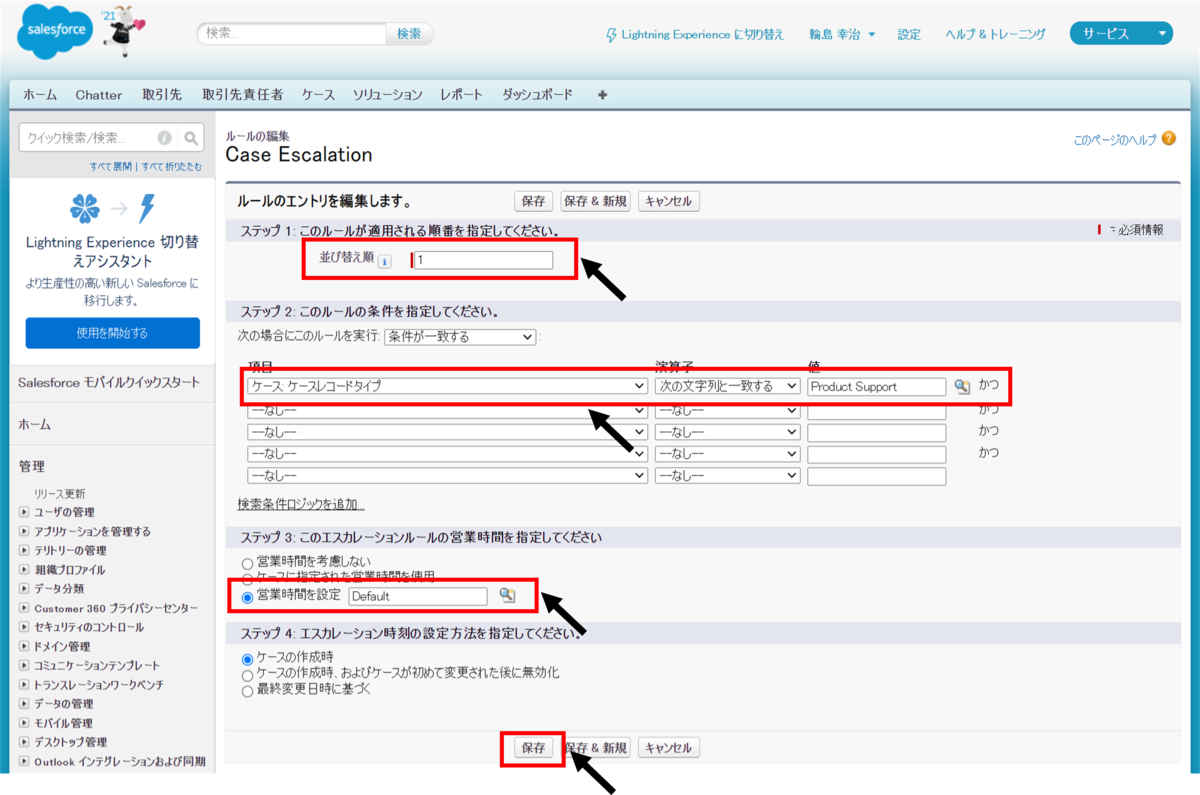The width and height of the screenshot is (1200, 795).
Task: Open the 条件が一致する dropdown
Action: [460, 337]
